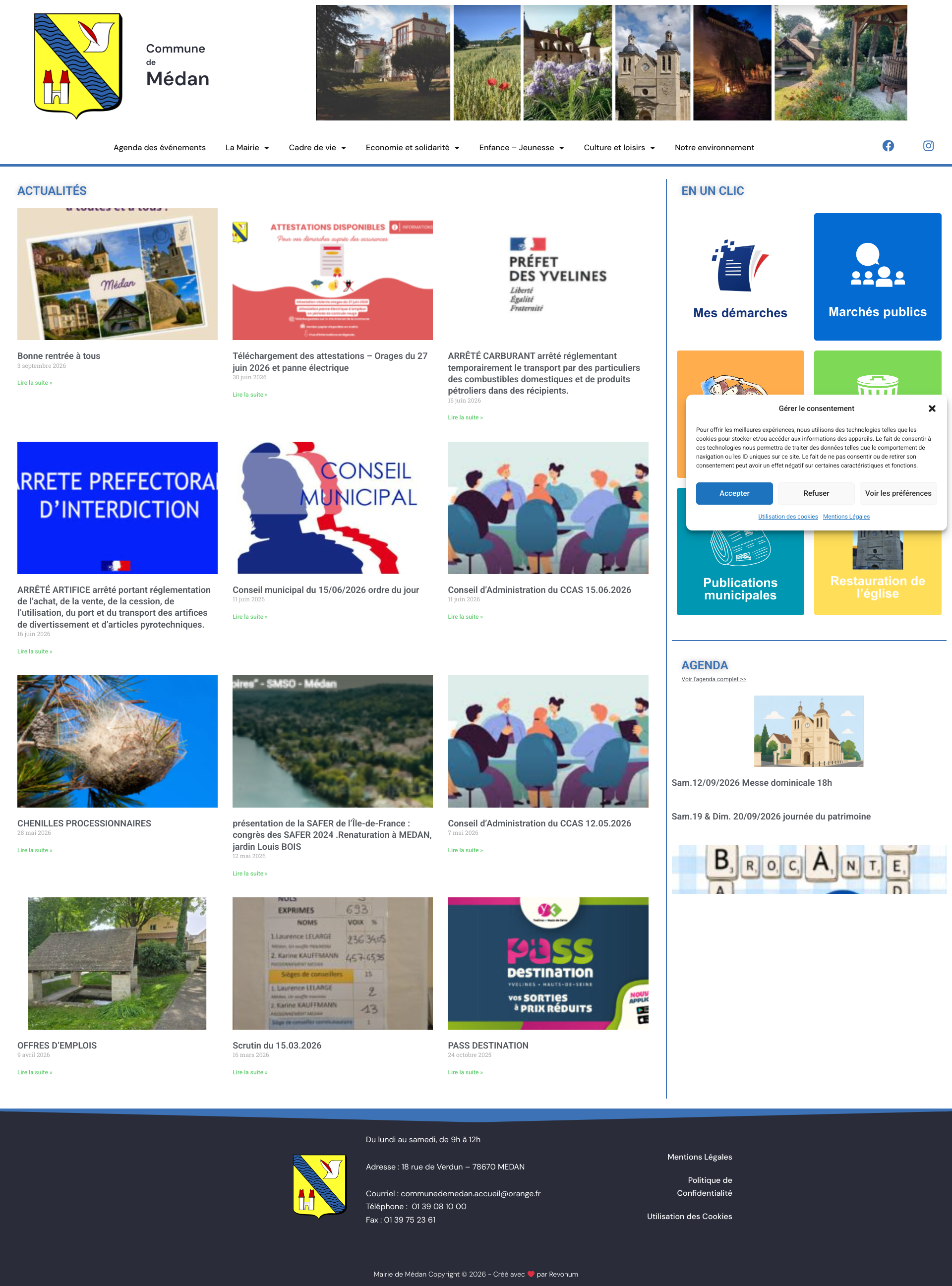Open the Restauration de l'église tile
The height and width of the screenshot is (1286, 952).
click(x=877, y=572)
